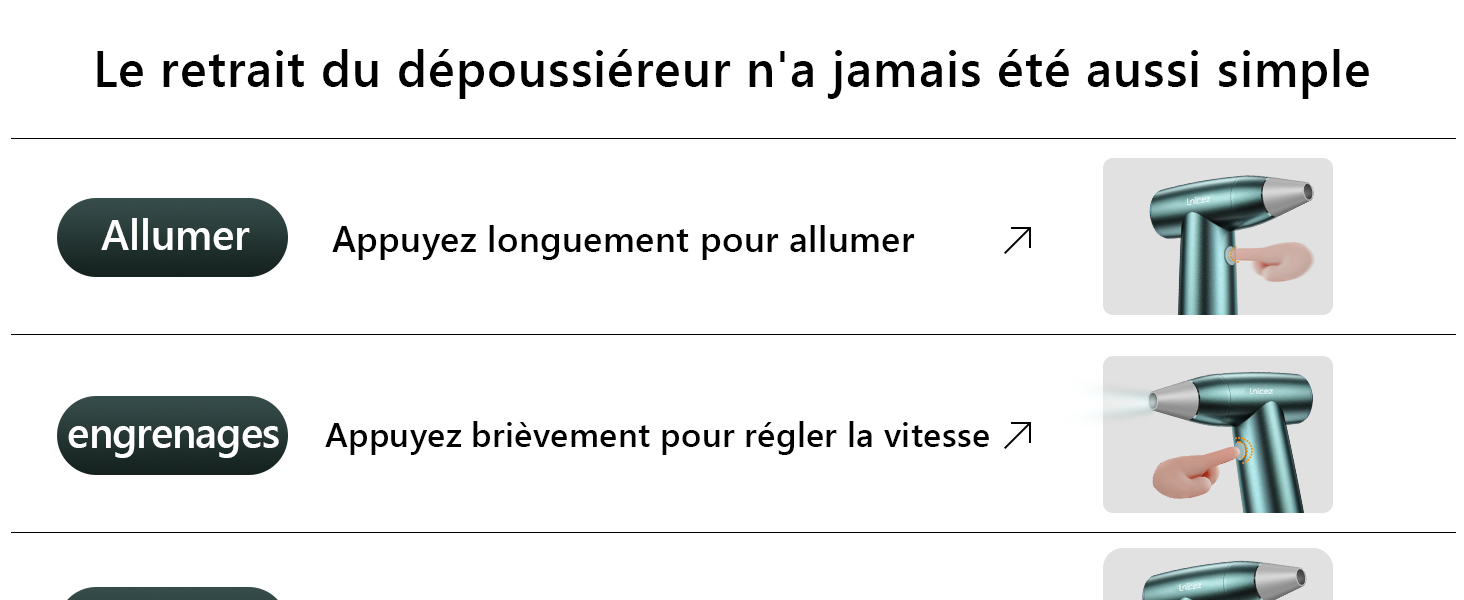Click the brand logo on the Allumer duster
This screenshot has width=1464, height=600.
pyautogui.click(x=1197, y=200)
